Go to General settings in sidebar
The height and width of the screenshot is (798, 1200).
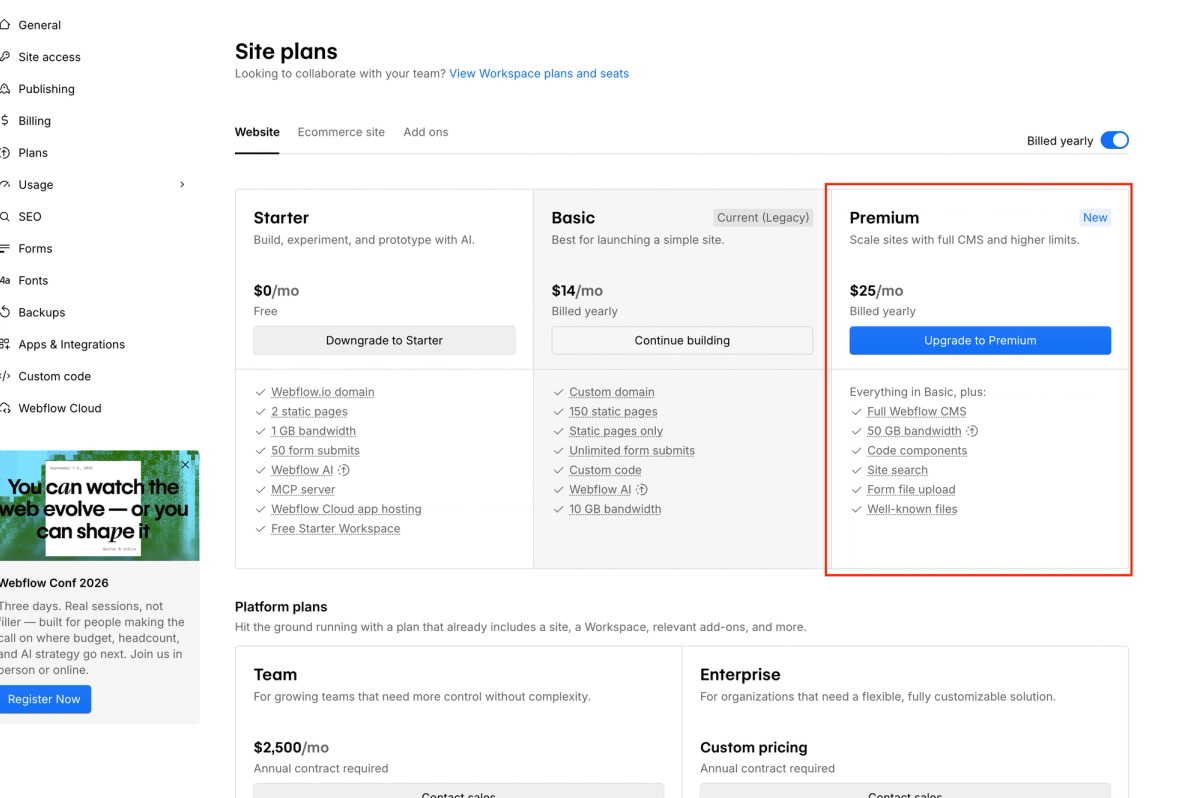tap(39, 25)
